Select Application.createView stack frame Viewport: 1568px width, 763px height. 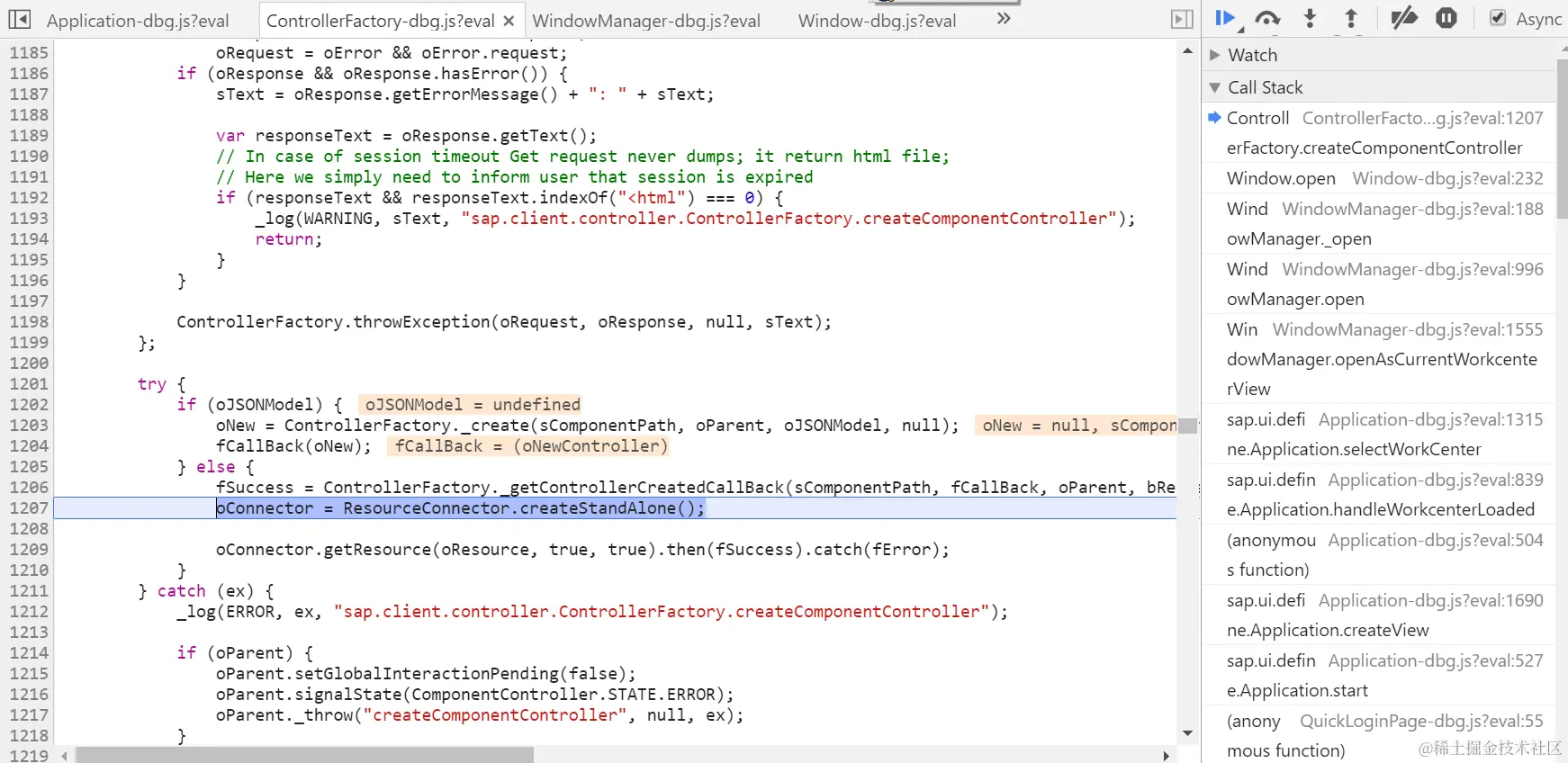point(1379,615)
